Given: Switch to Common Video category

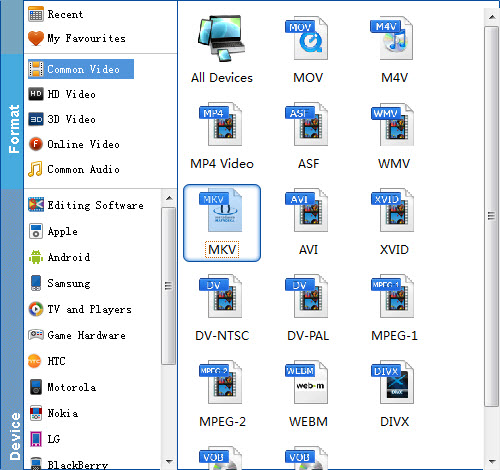Looking at the screenshot, I should (x=81, y=69).
